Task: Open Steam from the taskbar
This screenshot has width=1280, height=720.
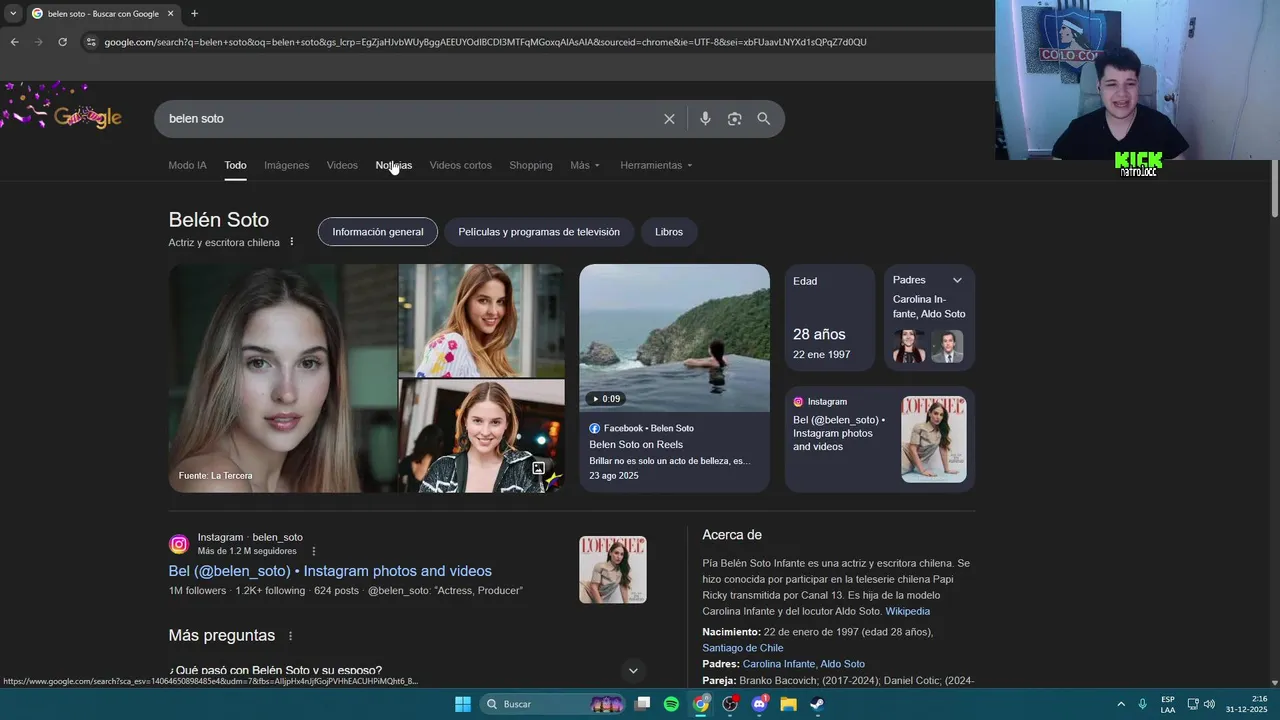Action: [817, 704]
